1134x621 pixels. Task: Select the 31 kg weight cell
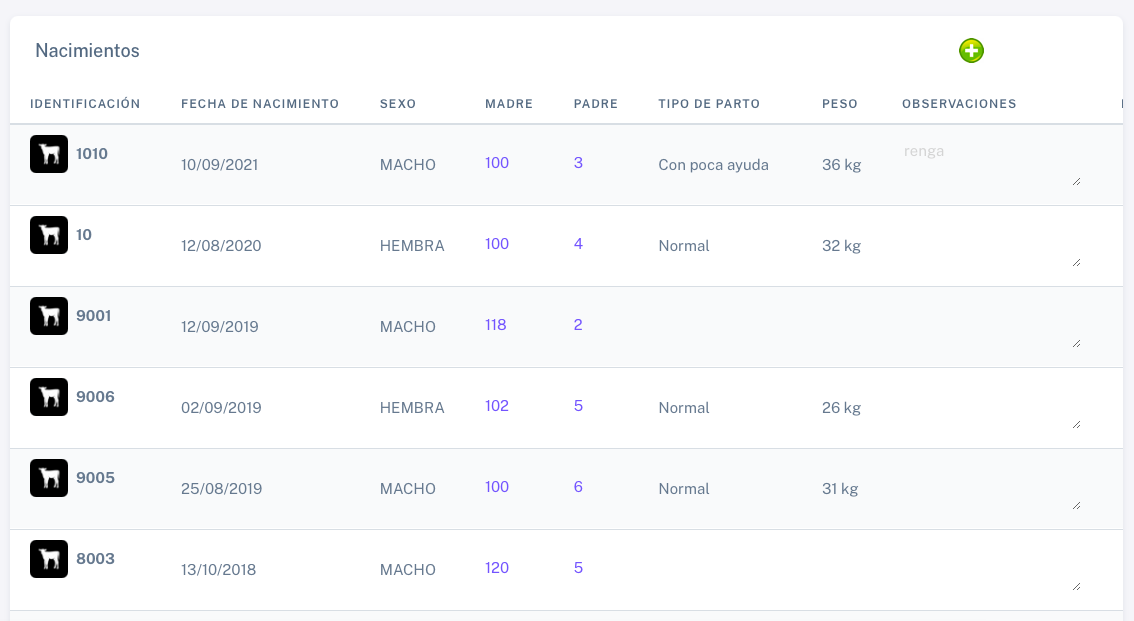pyautogui.click(x=840, y=489)
